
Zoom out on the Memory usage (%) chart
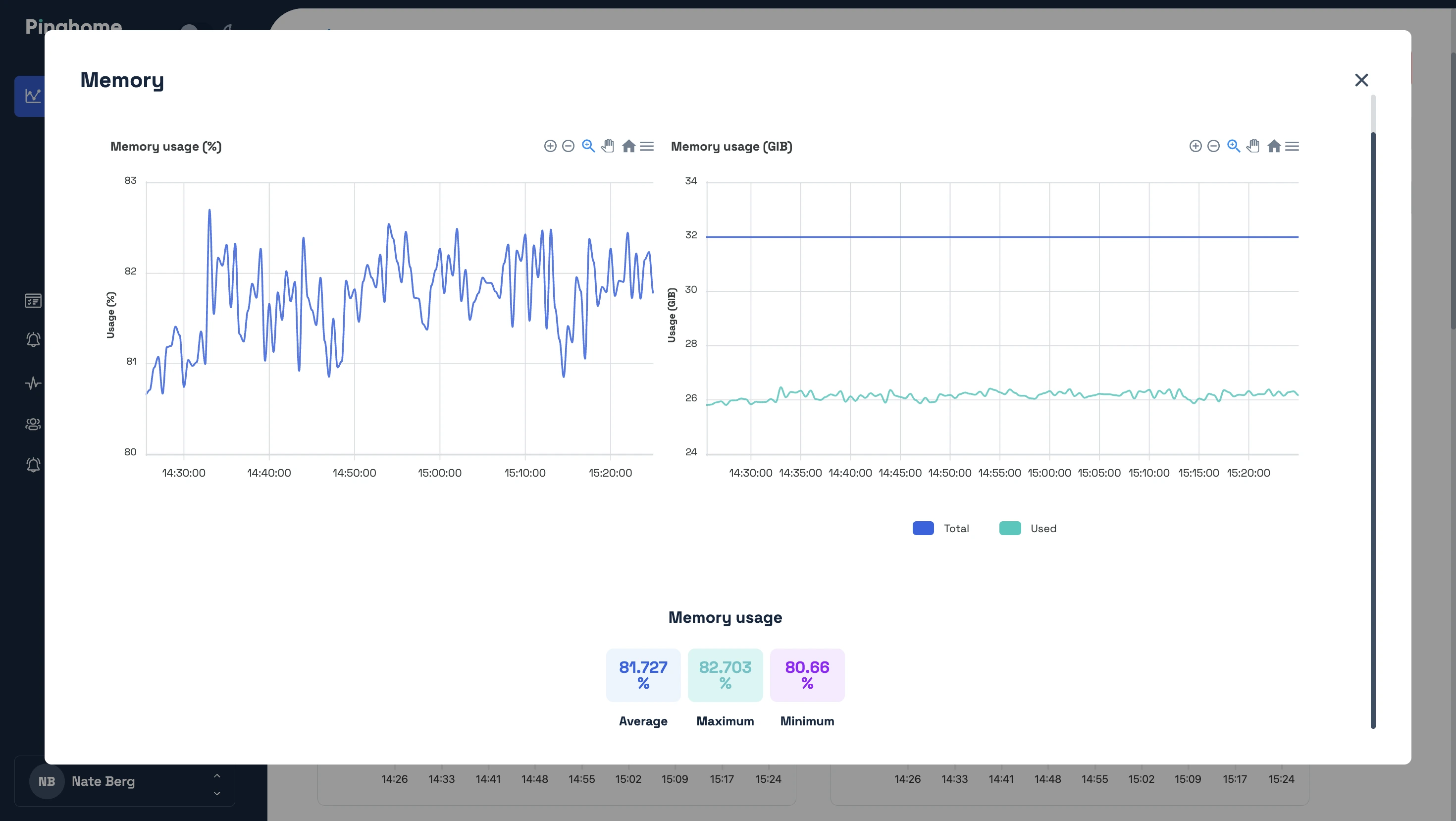[x=569, y=146]
